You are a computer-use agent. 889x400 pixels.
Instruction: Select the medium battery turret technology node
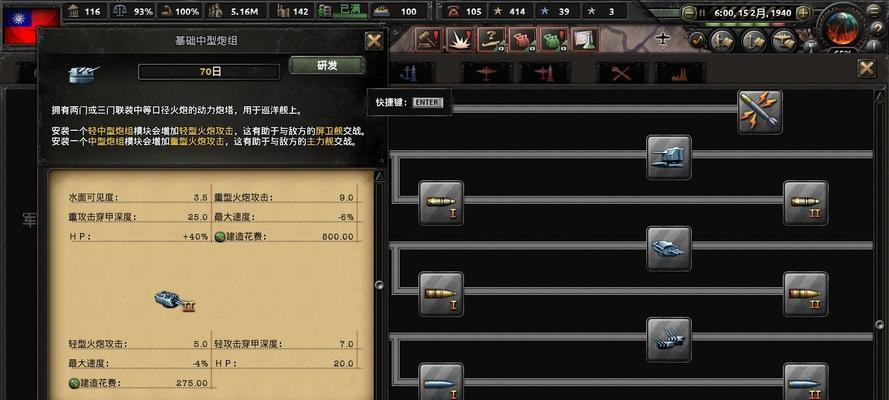[669, 249]
